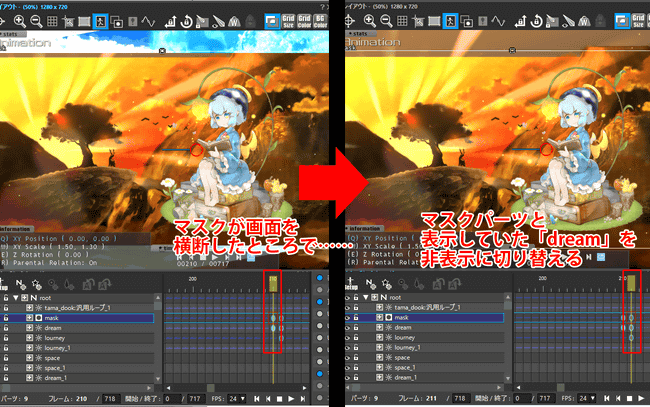Image resolution: width=650 pixels, height=407 pixels.
Task: Open Grid Size setting in left screenshot
Action: click(288, 21)
